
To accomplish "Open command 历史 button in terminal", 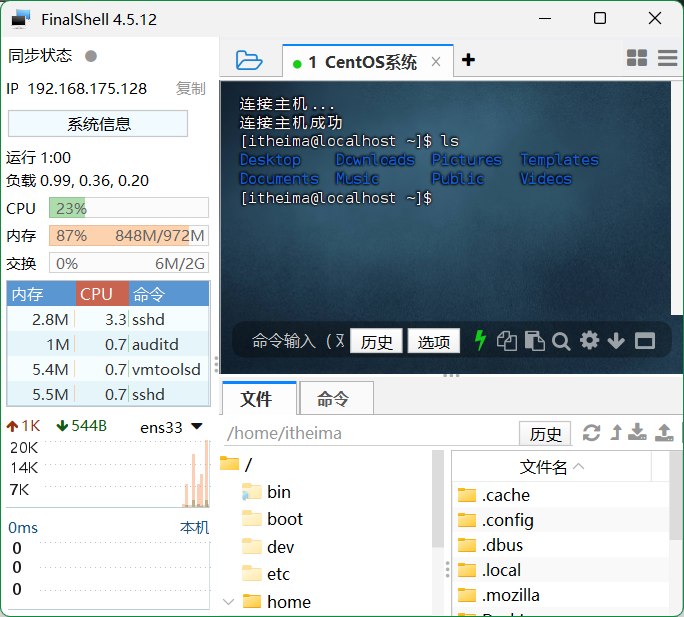I will [x=376, y=341].
